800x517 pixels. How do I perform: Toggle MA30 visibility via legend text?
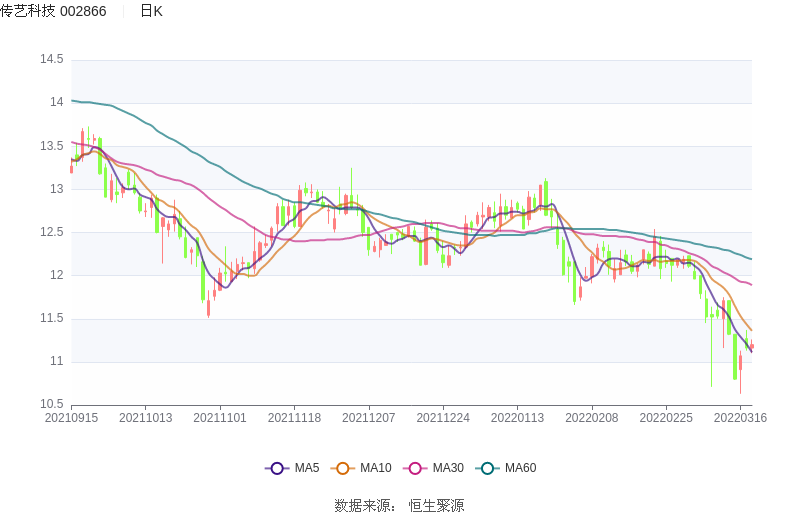click(448, 468)
